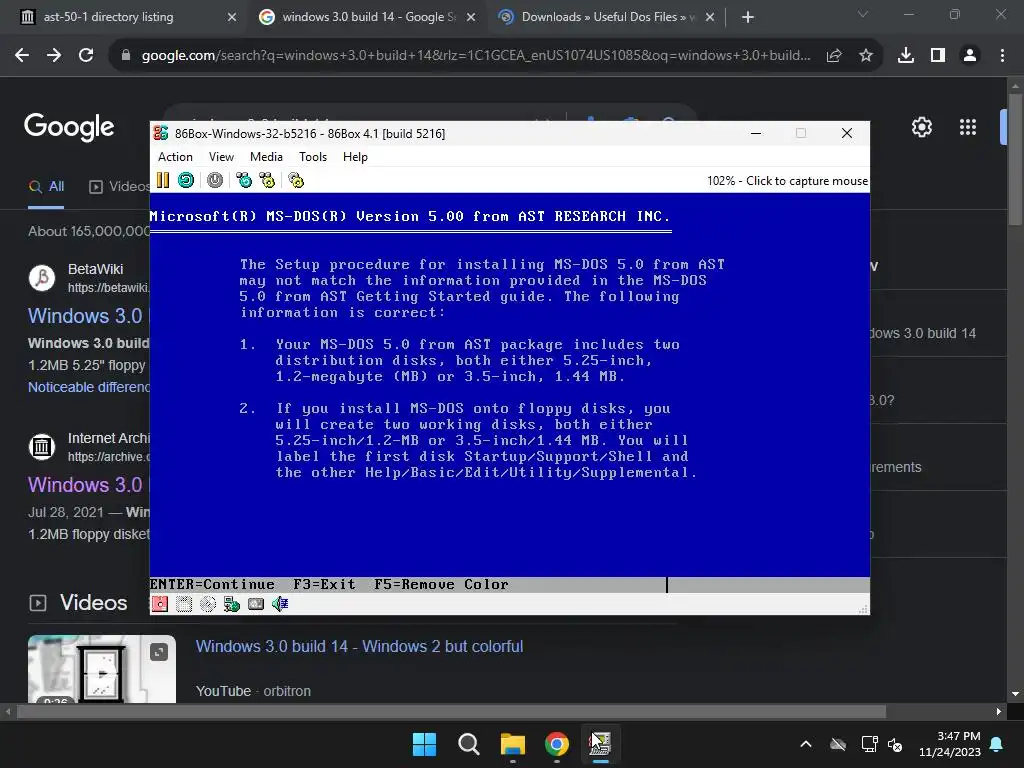Hard reset the 86Box machine
1024x768 pixels.
(x=186, y=180)
